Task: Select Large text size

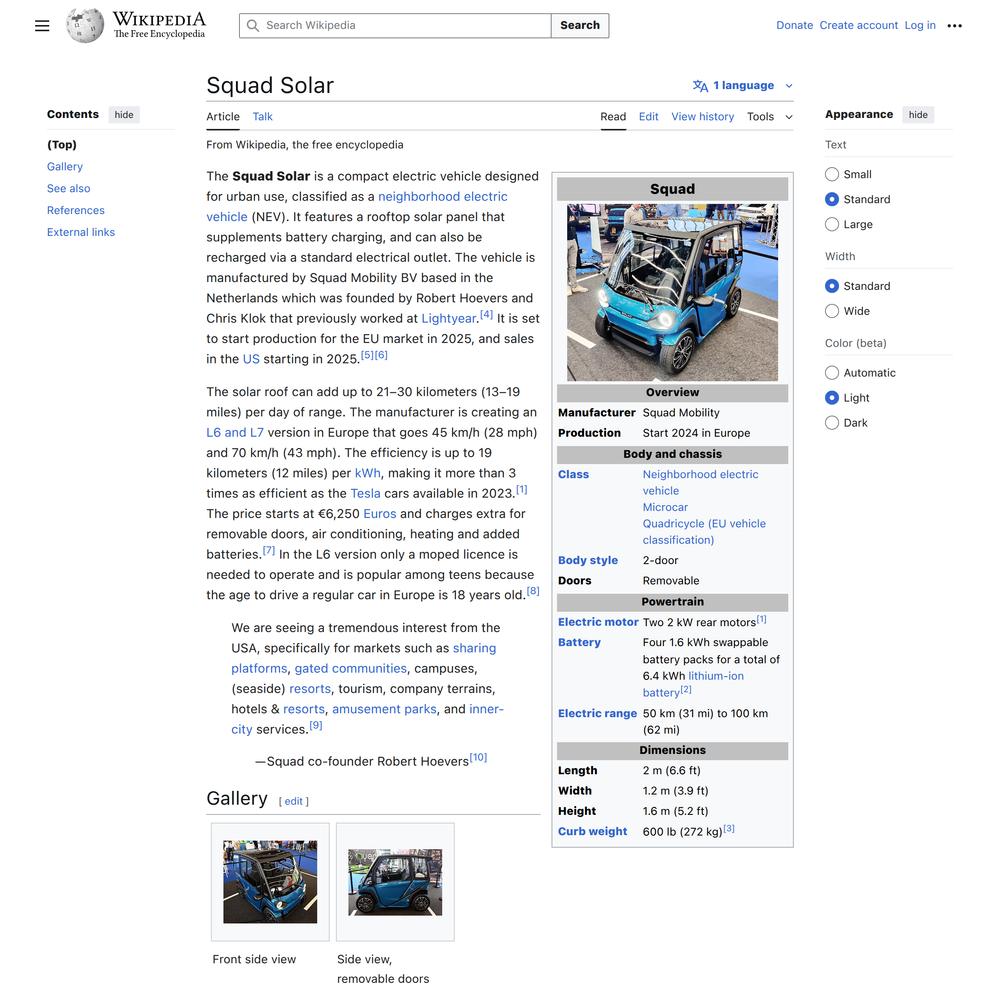Action: pyautogui.click(x=832, y=224)
